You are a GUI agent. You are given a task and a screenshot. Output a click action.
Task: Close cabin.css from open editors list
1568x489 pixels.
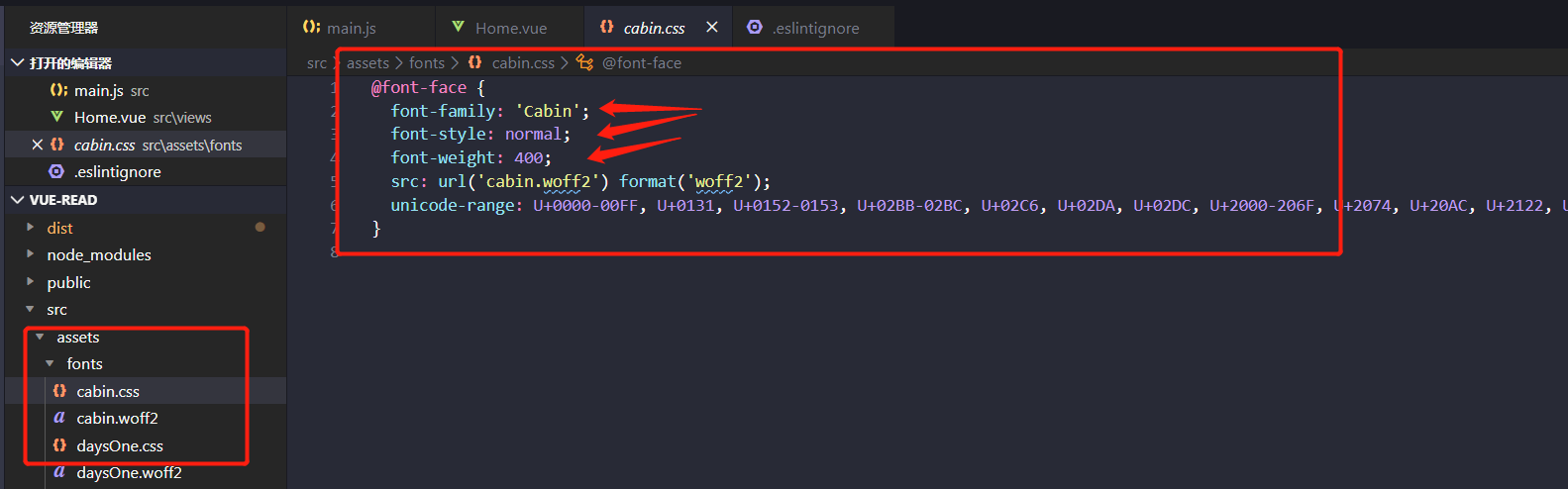pos(37,145)
